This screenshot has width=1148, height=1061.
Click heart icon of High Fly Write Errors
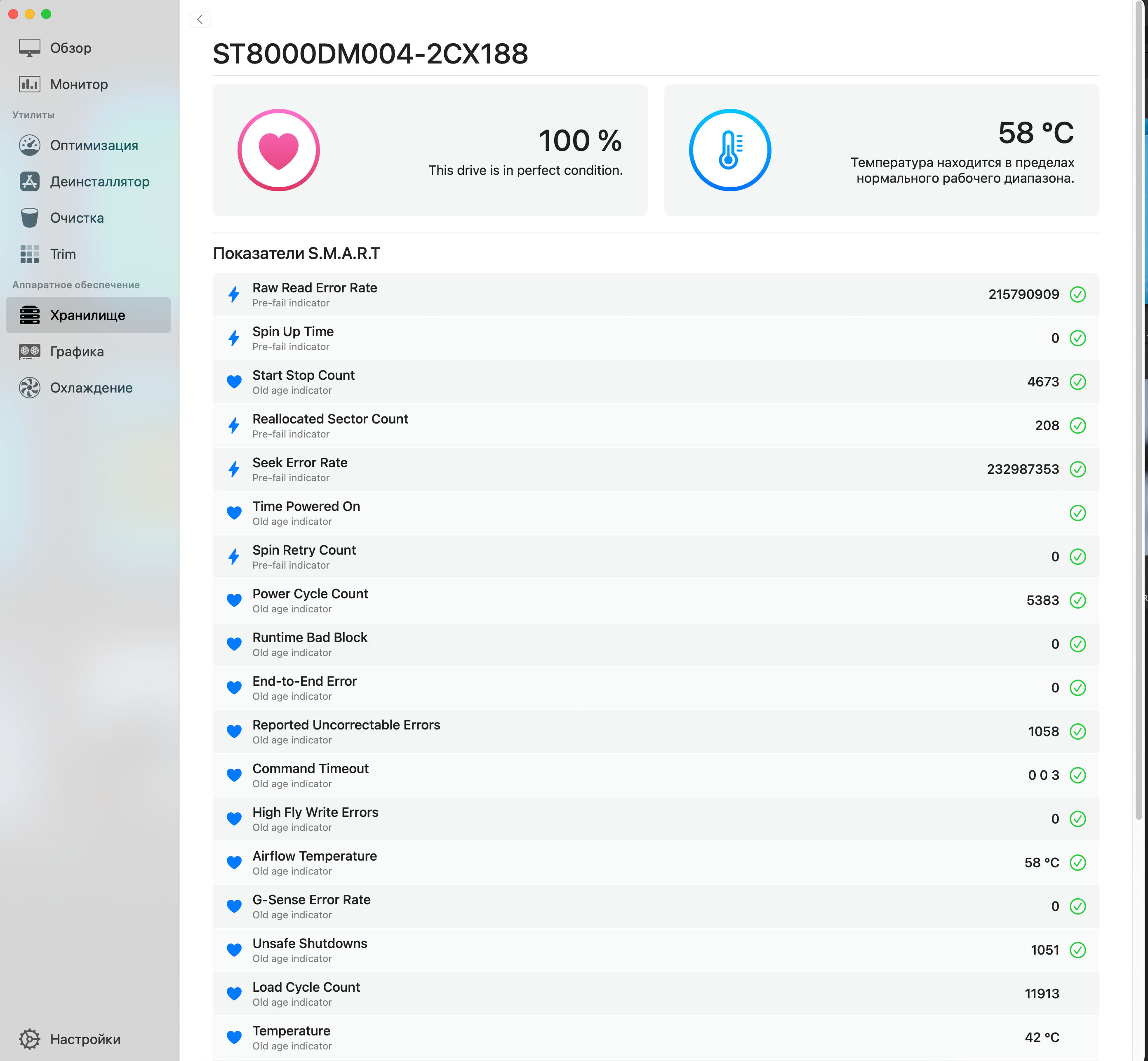234,819
